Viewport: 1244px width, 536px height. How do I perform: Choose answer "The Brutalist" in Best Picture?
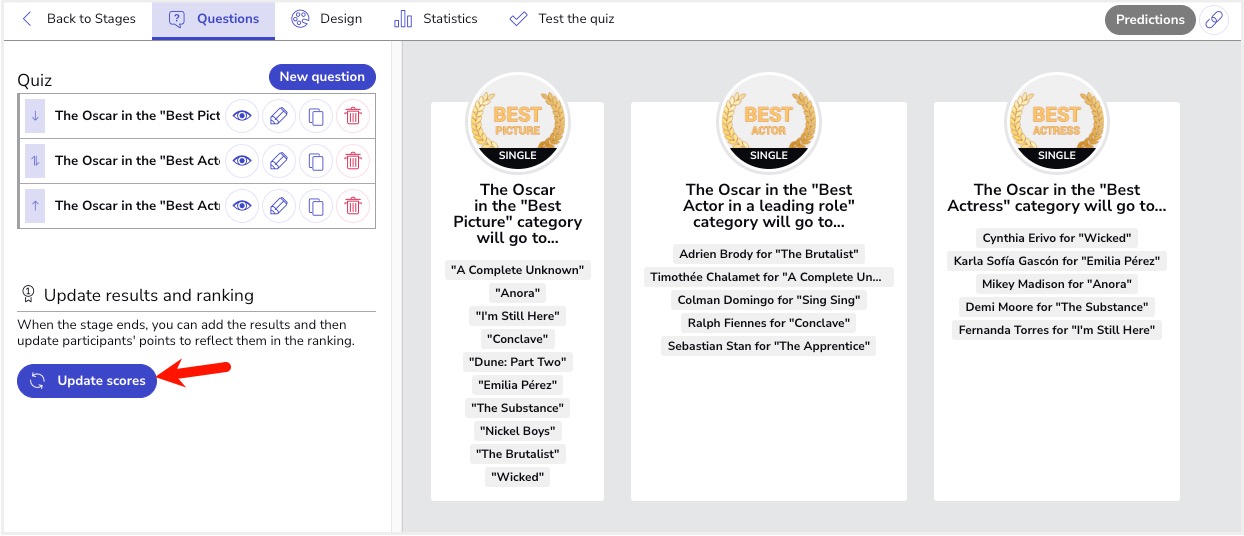tap(517, 454)
